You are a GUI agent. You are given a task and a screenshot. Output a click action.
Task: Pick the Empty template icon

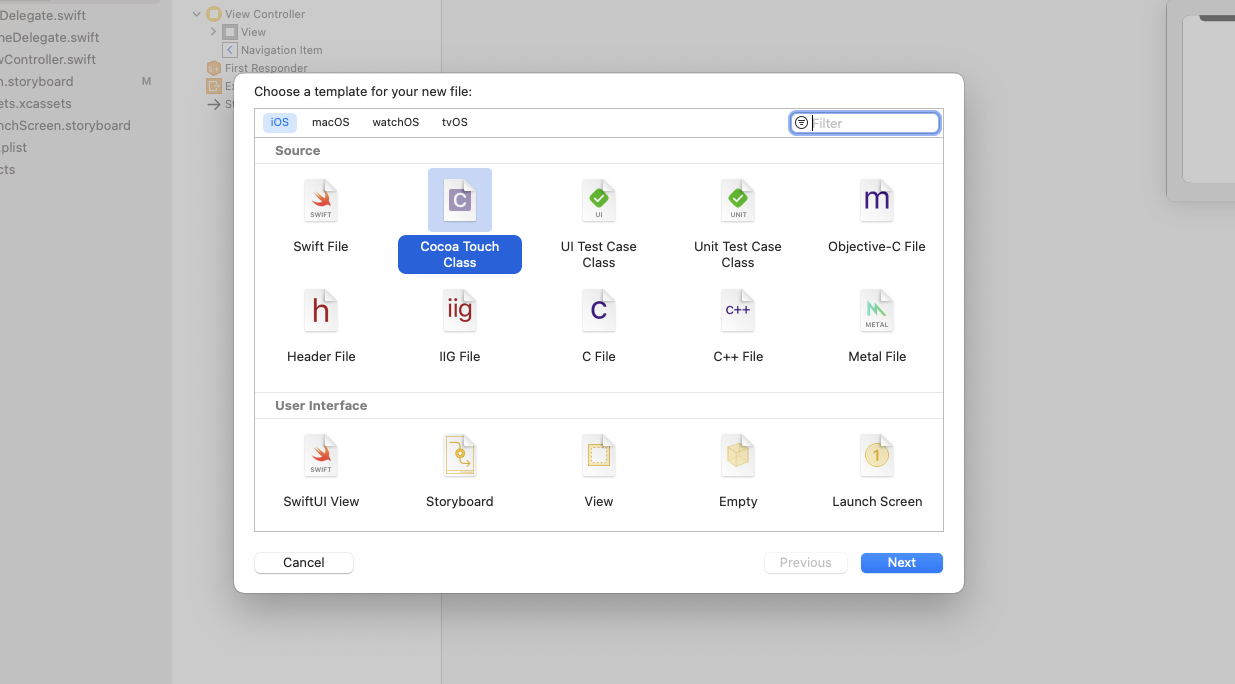point(738,456)
